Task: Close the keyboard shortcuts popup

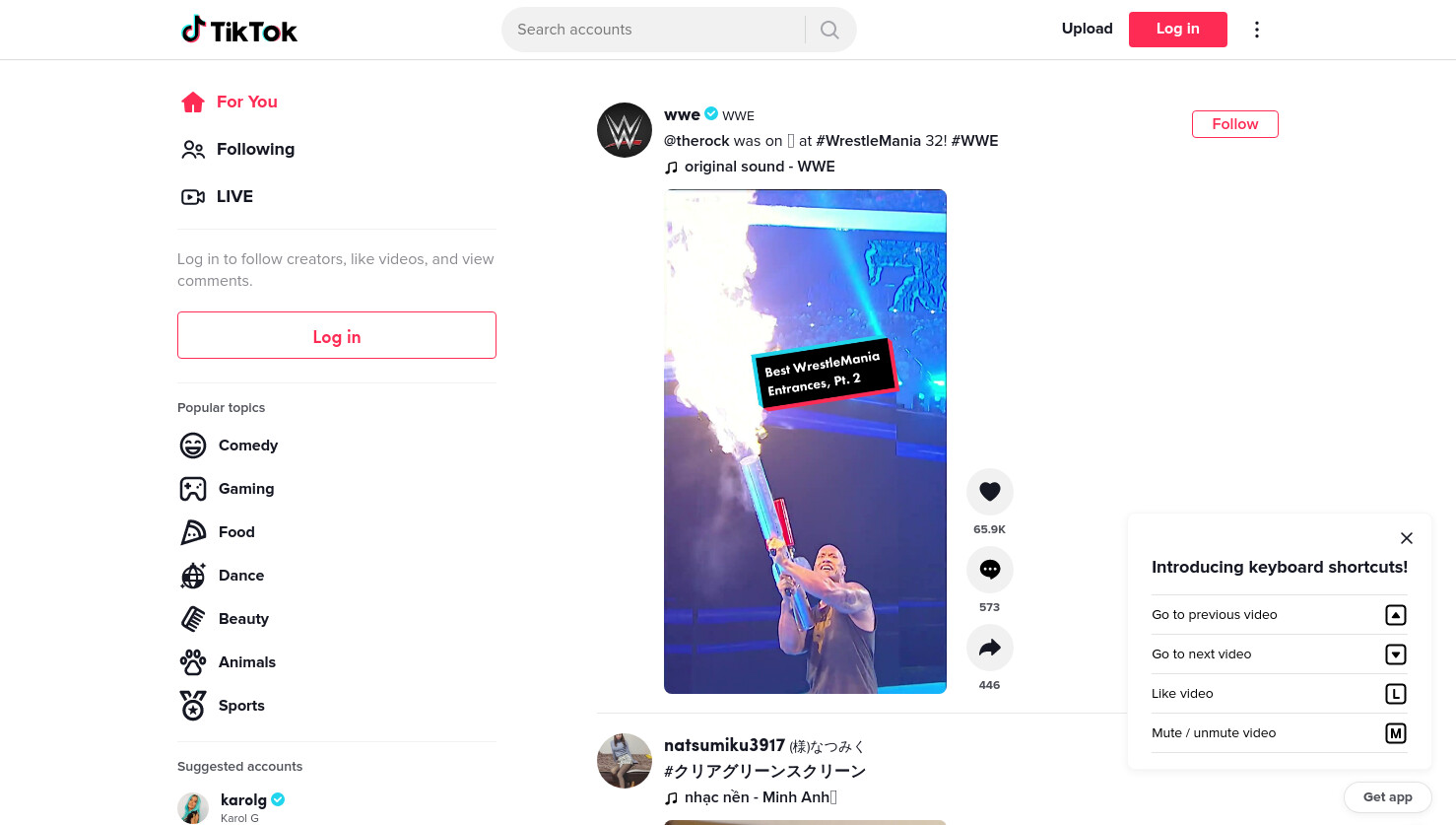Action: point(1407,538)
